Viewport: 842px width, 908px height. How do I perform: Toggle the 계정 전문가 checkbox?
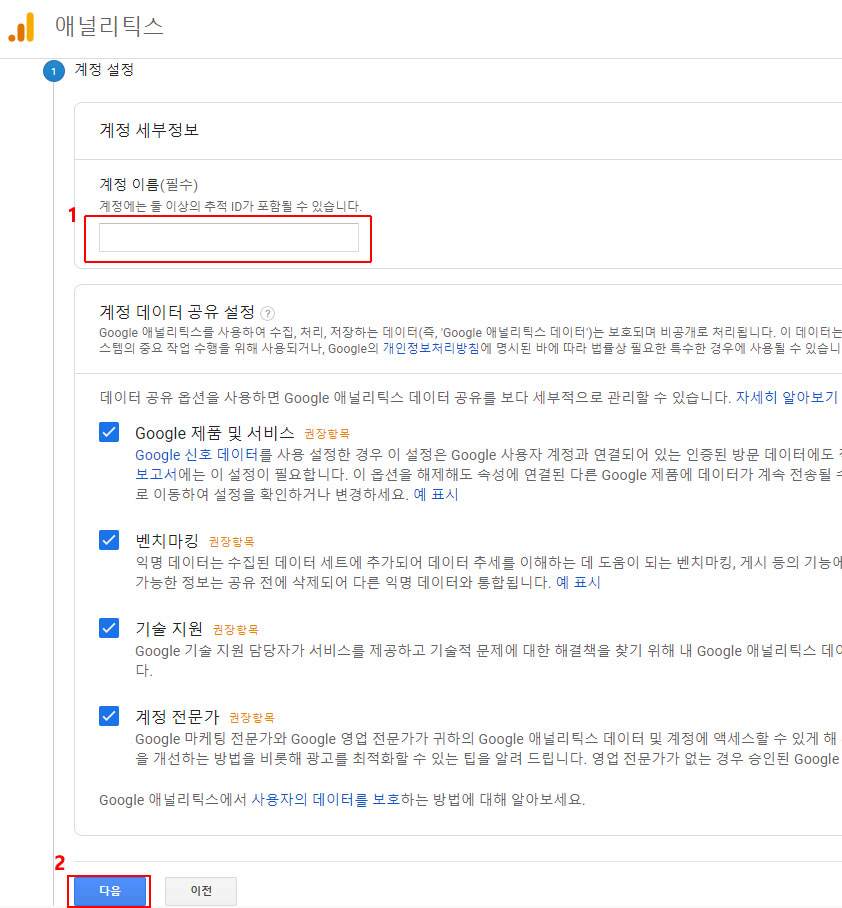tap(109, 716)
